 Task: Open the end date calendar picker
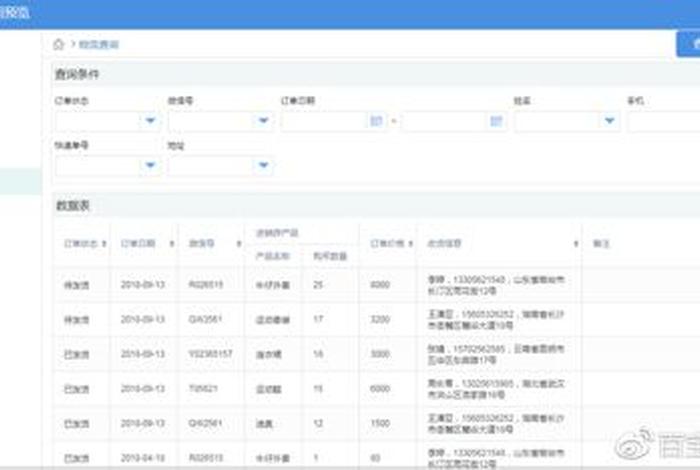[496, 121]
